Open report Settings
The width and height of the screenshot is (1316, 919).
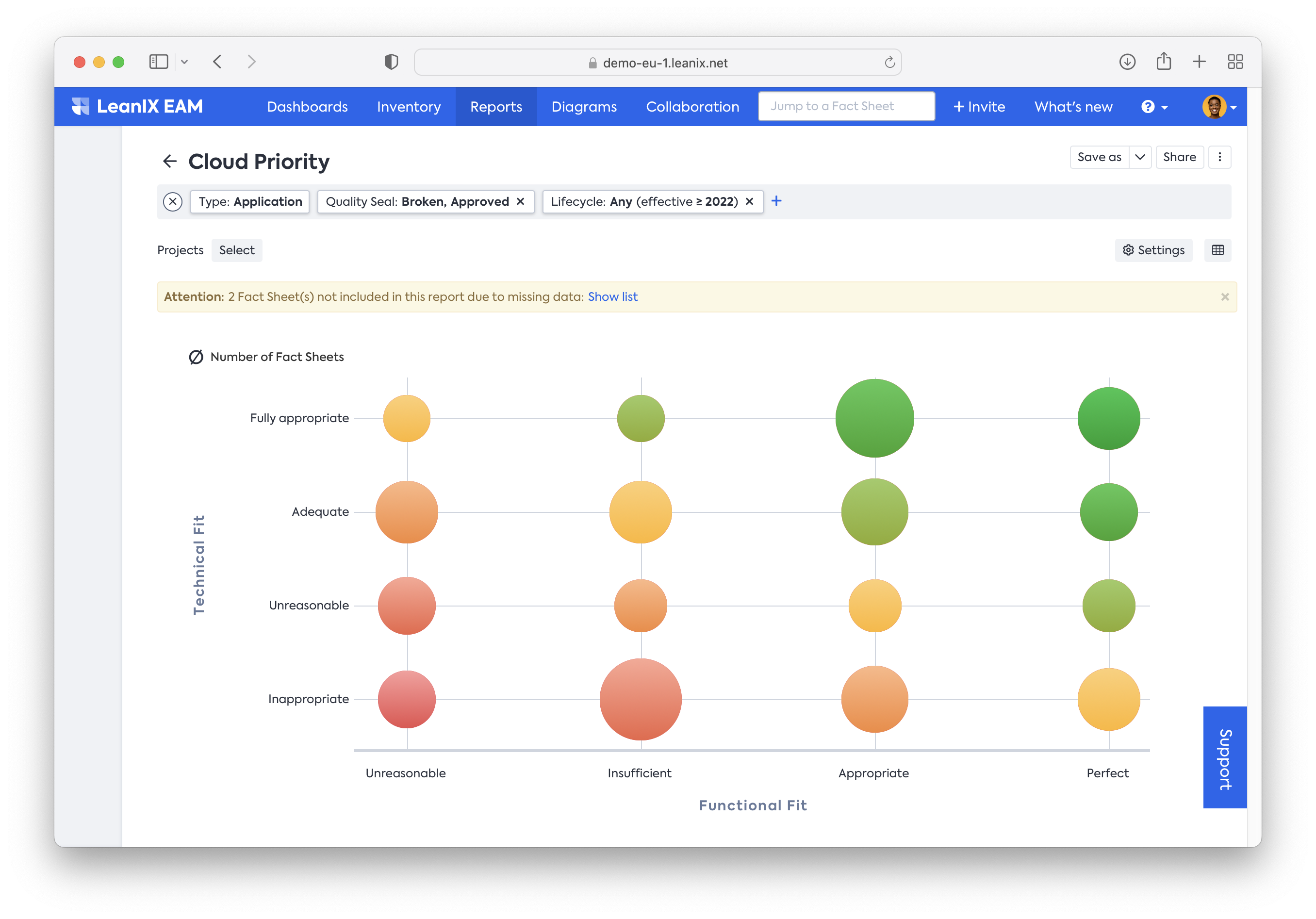[1153, 250]
